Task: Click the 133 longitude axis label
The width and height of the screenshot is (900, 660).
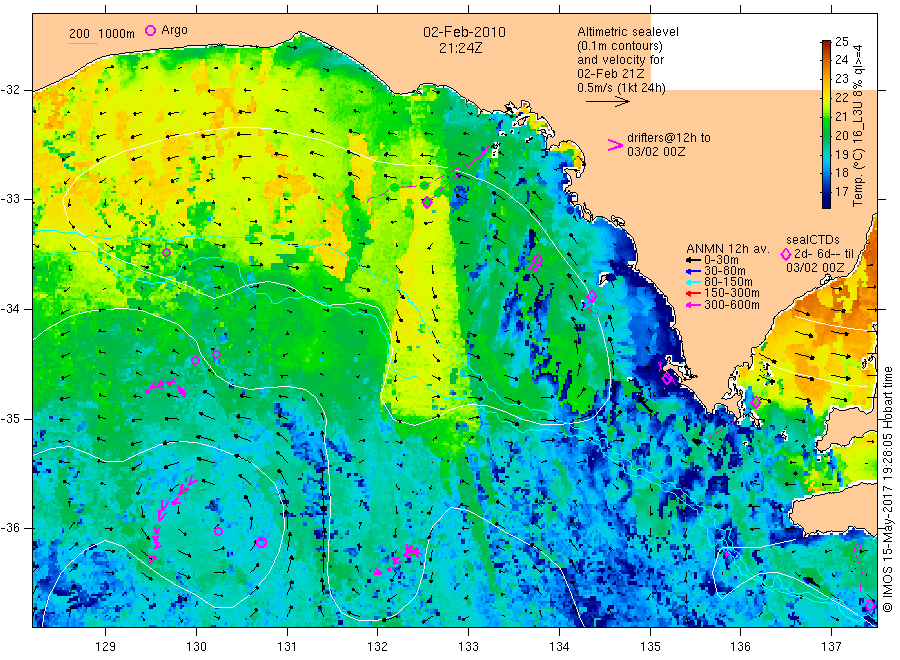Action: click(468, 647)
